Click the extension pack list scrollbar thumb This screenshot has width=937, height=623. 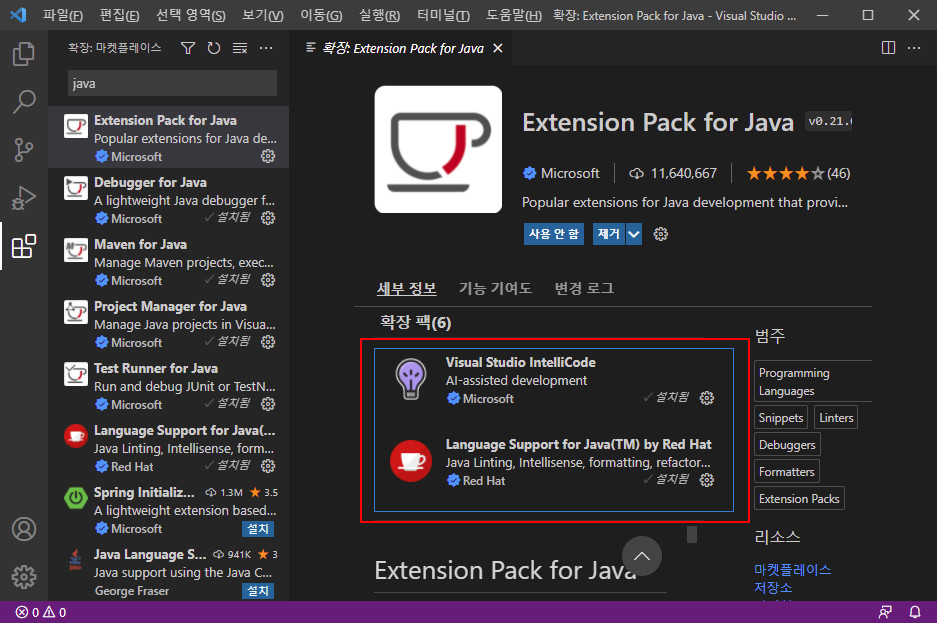(x=691, y=534)
